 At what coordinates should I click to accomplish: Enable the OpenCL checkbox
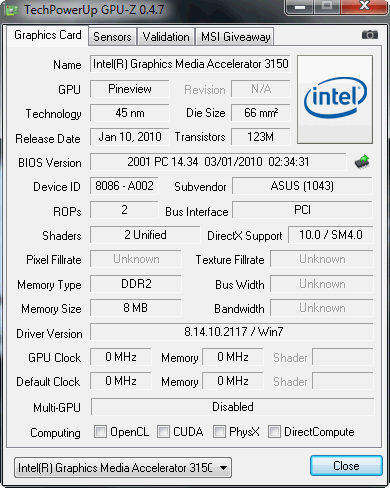click(x=100, y=431)
